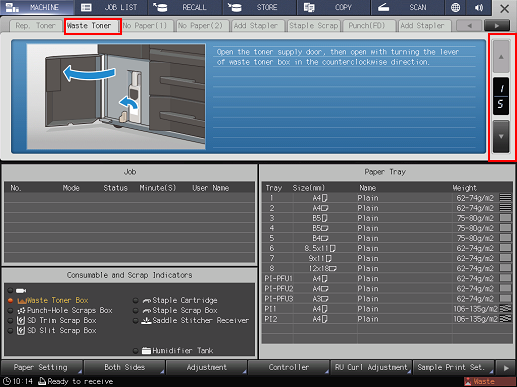Select tray 3 row B5 Plain
The width and height of the screenshot is (517, 387).
point(387,218)
